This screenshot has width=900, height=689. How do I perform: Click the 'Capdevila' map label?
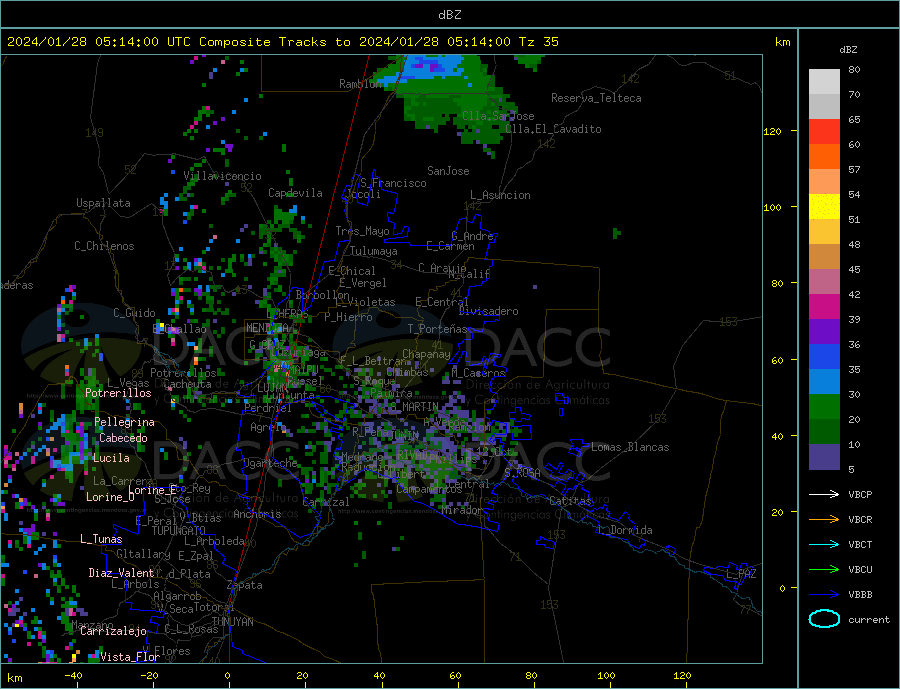[295, 193]
